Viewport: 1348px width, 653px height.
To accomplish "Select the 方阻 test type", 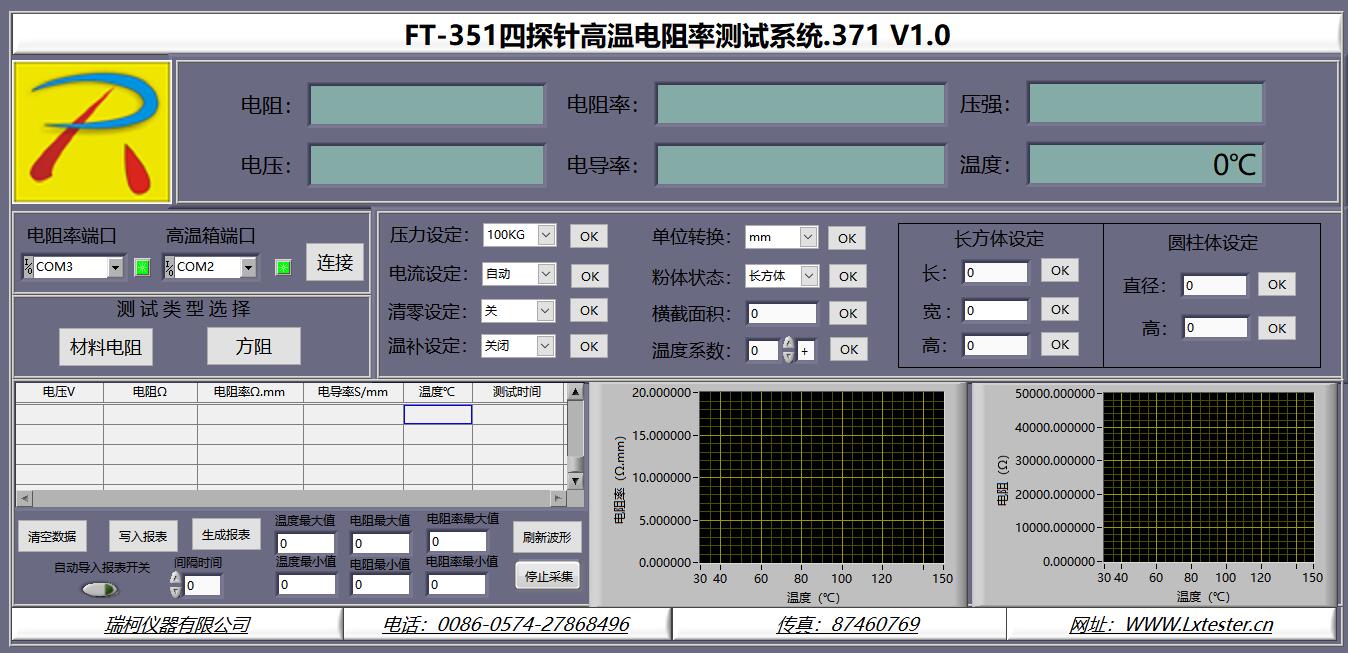I will (253, 347).
